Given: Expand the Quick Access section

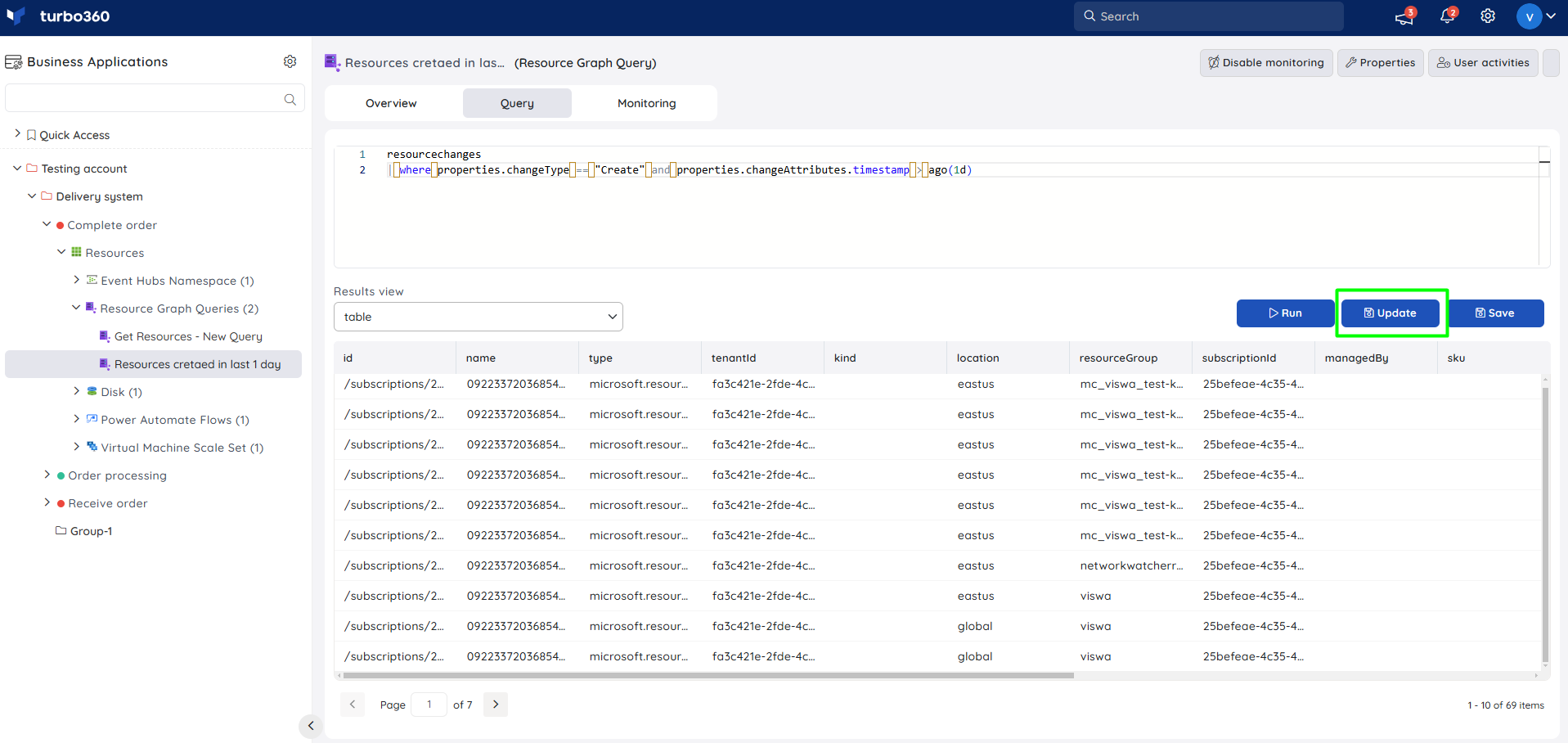Looking at the screenshot, I should [x=17, y=133].
